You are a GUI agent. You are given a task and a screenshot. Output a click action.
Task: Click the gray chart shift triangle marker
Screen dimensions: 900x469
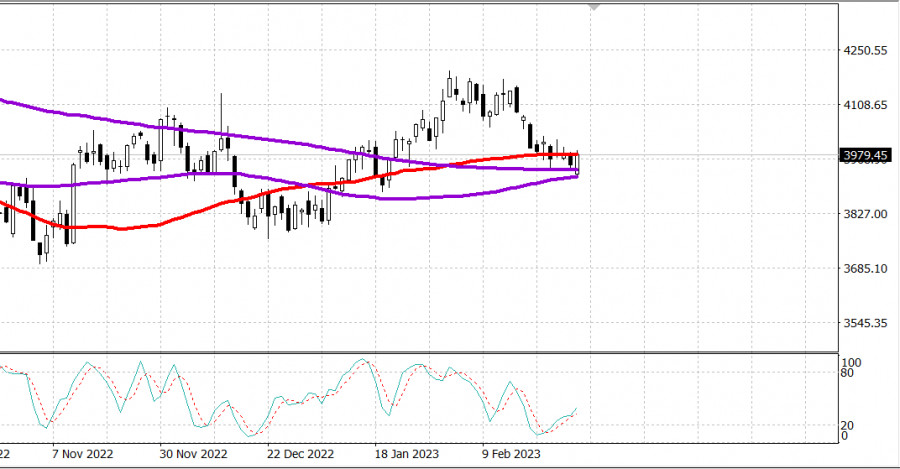595,8
